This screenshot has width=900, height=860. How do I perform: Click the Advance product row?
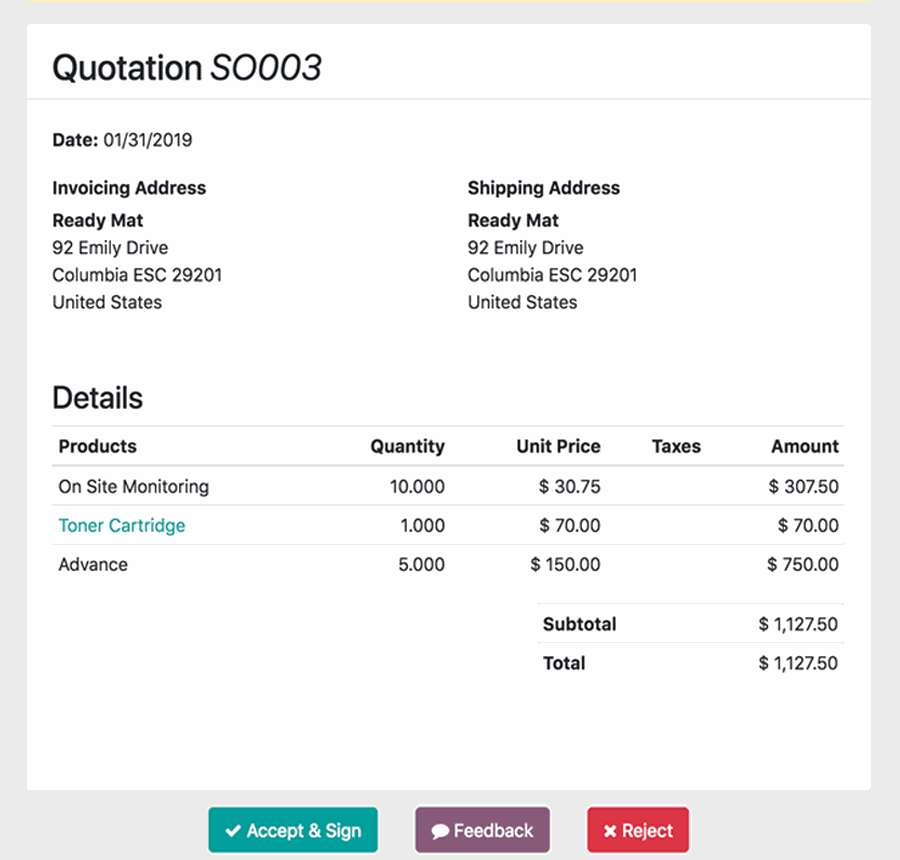[x=92, y=564]
